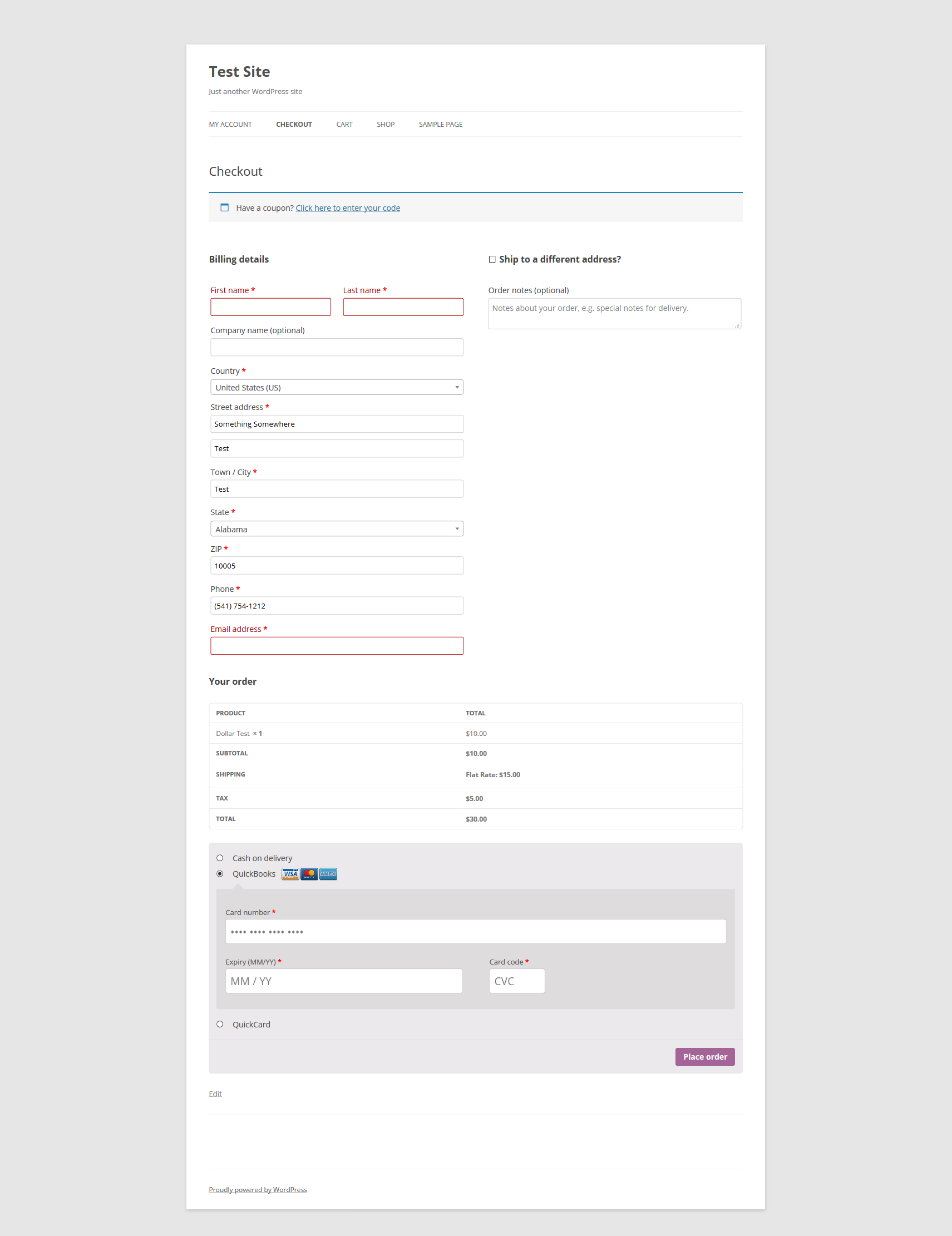The image size is (952, 1236).
Task: Click the American Express card icon
Action: (x=328, y=874)
